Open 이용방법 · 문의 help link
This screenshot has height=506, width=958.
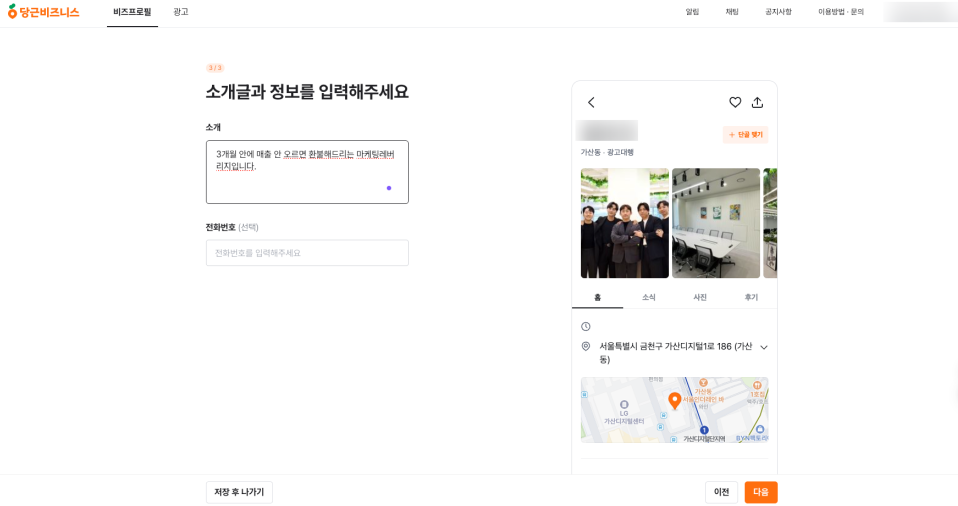(841, 12)
